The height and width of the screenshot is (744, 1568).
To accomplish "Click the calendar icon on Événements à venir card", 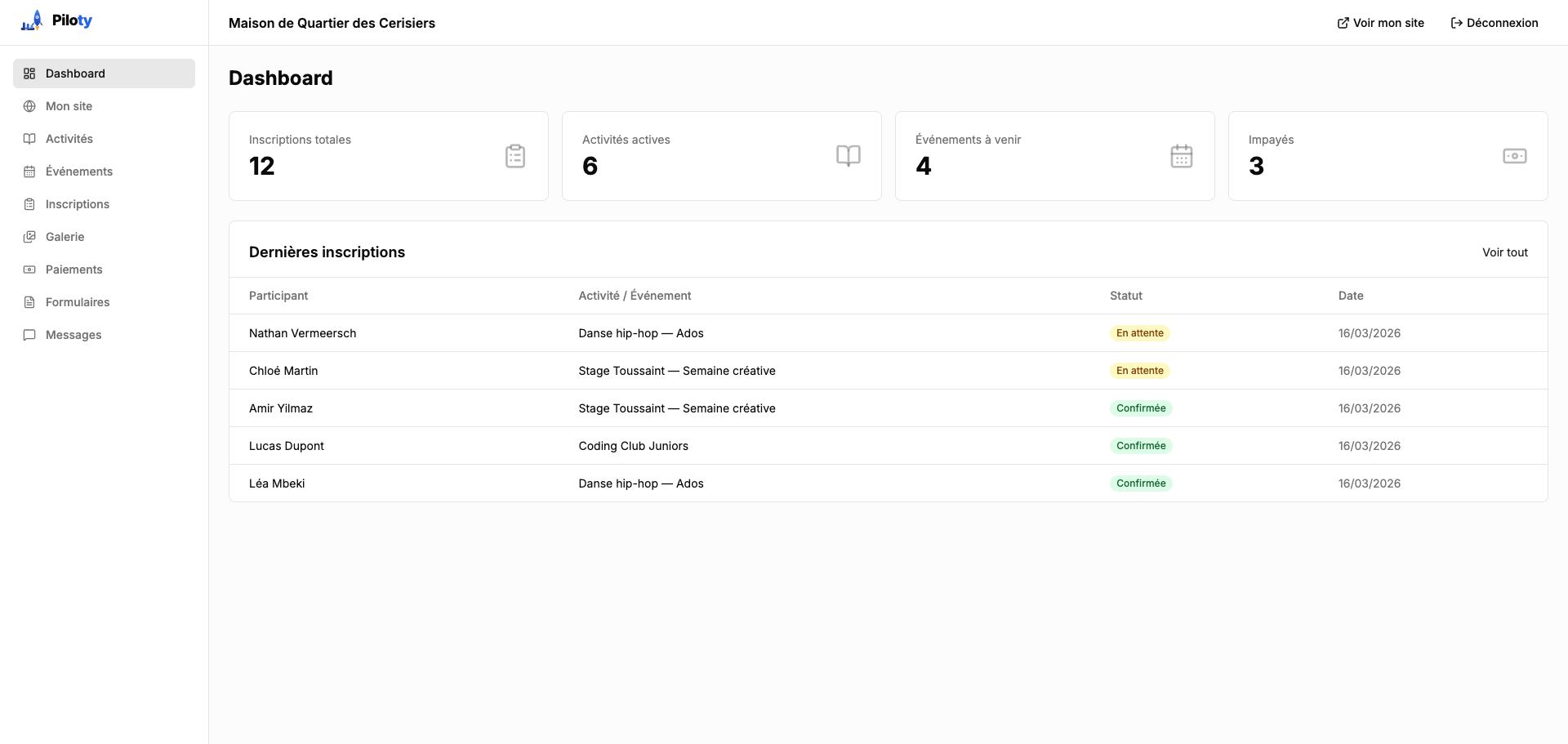I will [x=1182, y=156].
